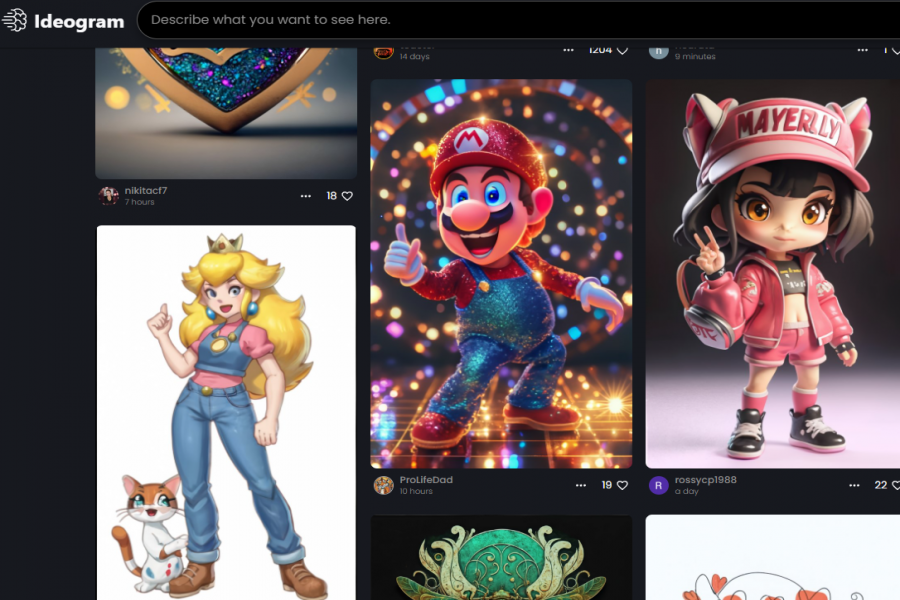Open more options for ProLifeDad's post
The image size is (900, 600).
(581, 485)
